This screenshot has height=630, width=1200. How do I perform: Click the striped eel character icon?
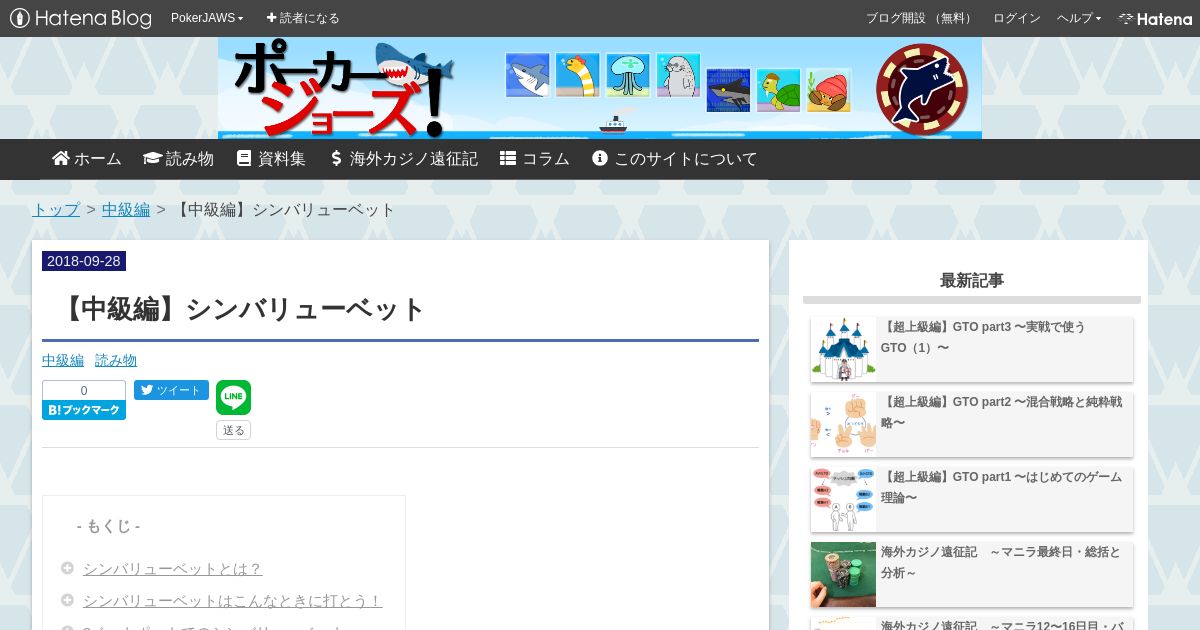point(577,75)
